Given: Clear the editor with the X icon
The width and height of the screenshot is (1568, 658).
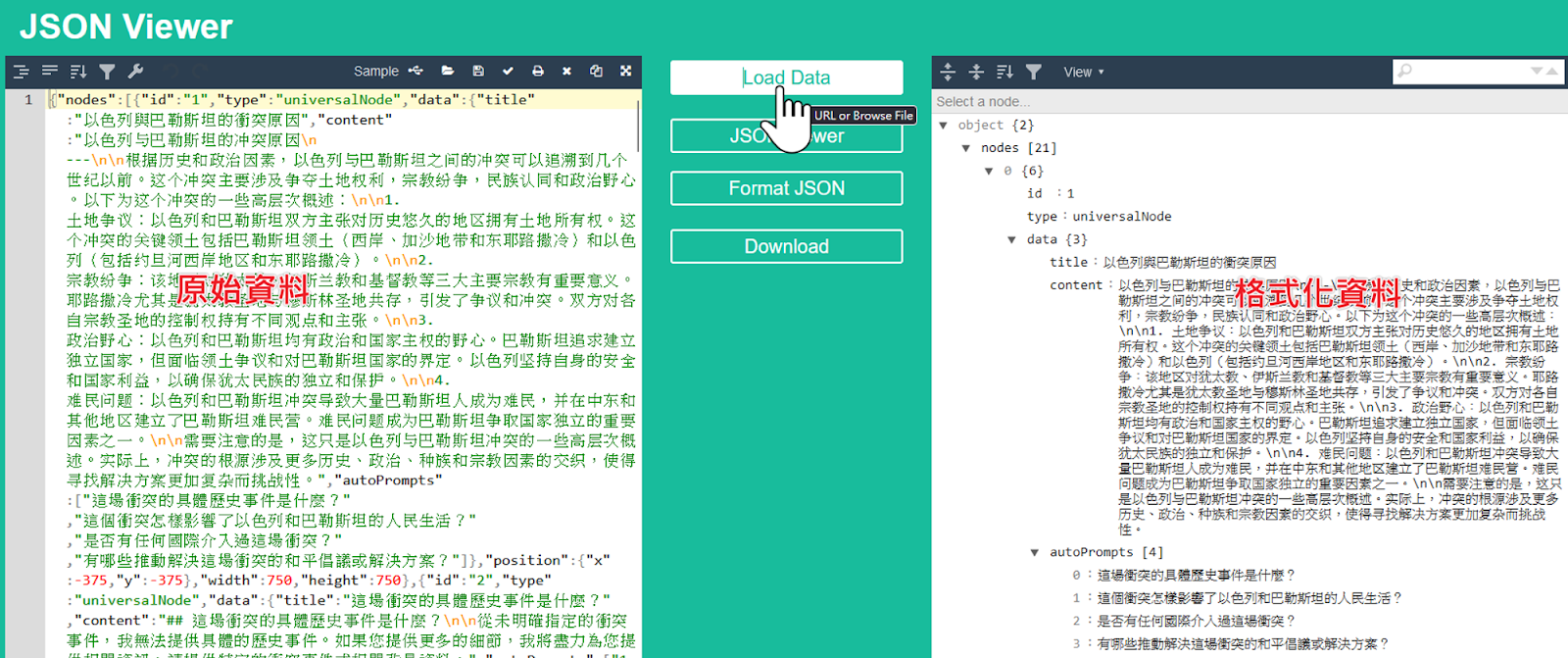Looking at the screenshot, I should tap(566, 71).
